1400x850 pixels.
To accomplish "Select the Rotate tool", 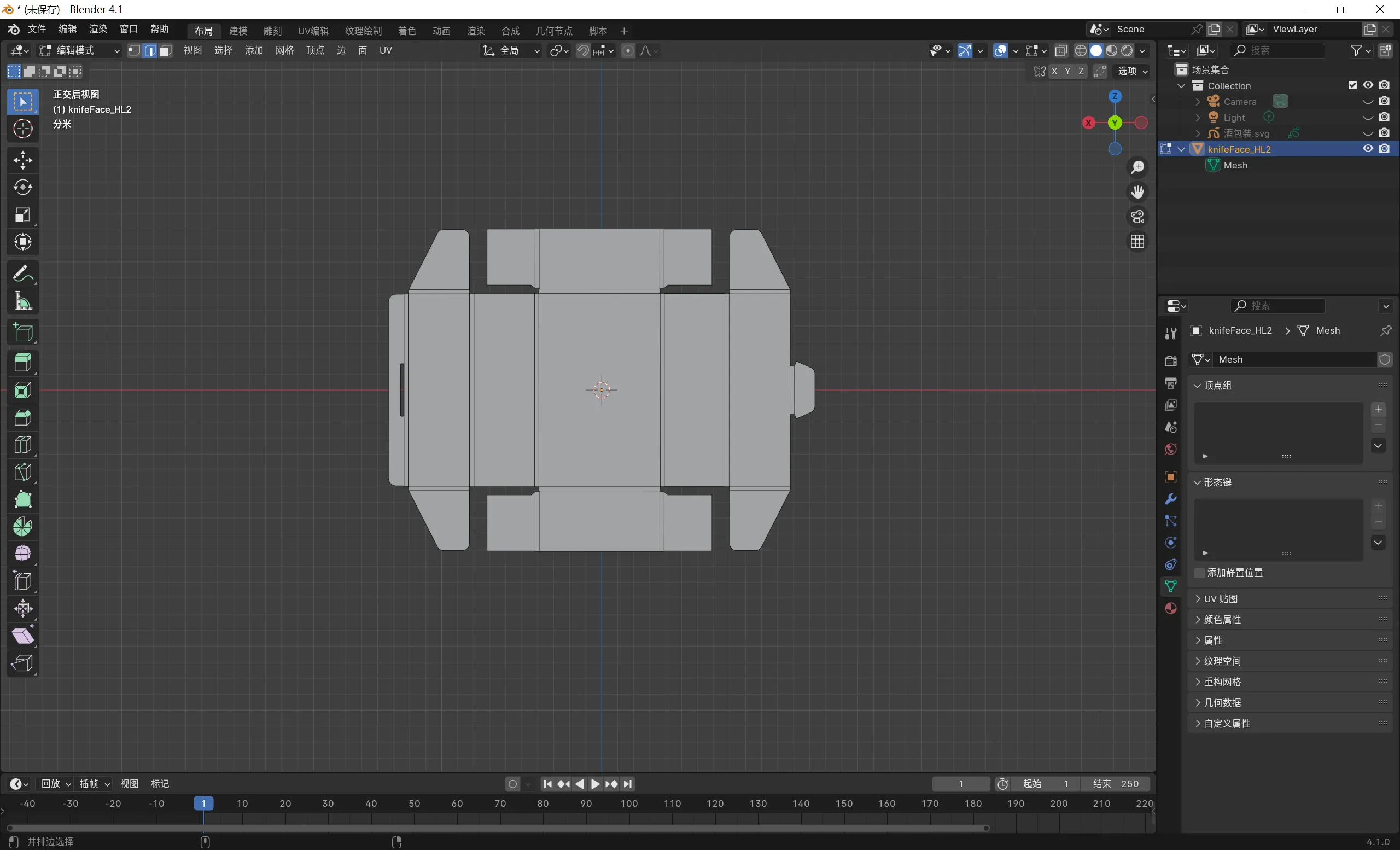I will coord(23,187).
